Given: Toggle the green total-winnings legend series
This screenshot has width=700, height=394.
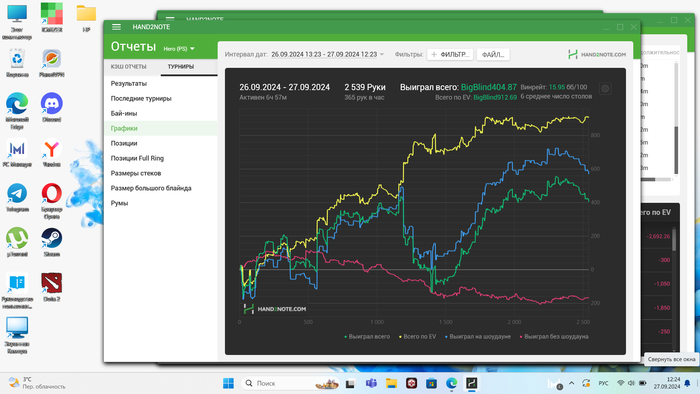Looking at the screenshot, I should pos(367,336).
